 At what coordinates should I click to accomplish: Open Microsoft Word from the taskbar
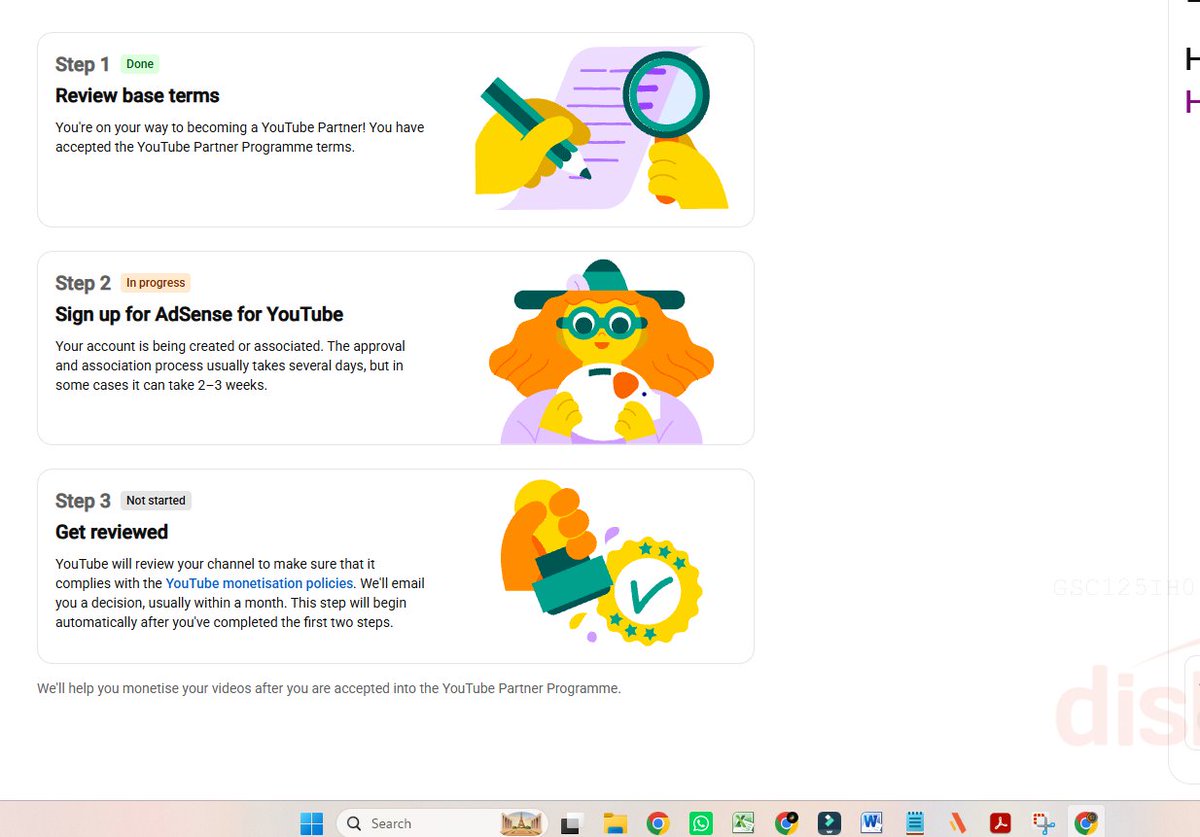click(x=872, y=823)
